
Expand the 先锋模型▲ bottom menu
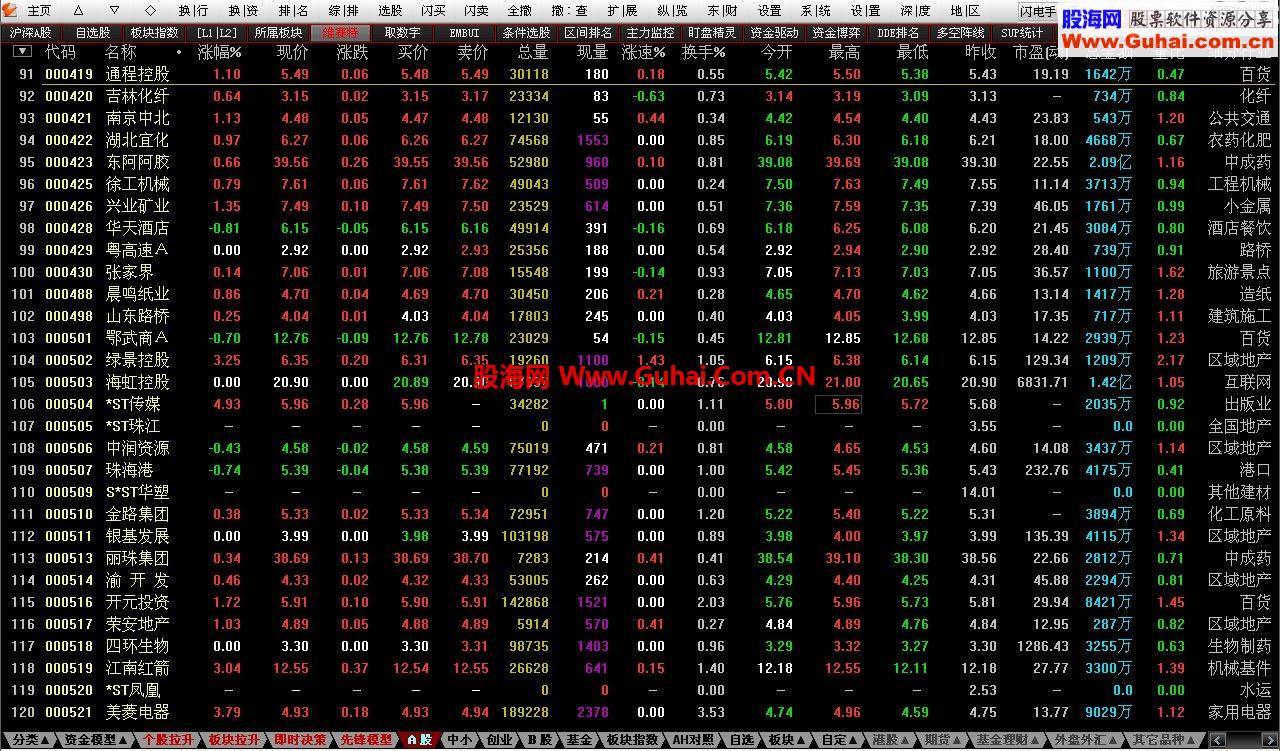(366, 740)
